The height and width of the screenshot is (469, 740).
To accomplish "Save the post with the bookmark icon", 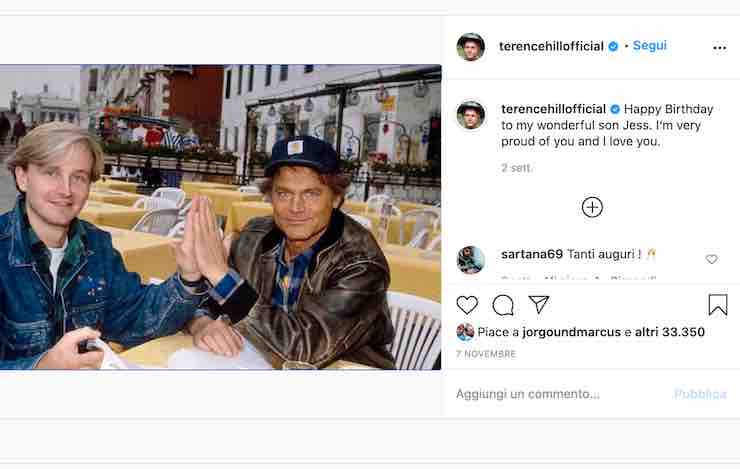I will click(718, 305).
